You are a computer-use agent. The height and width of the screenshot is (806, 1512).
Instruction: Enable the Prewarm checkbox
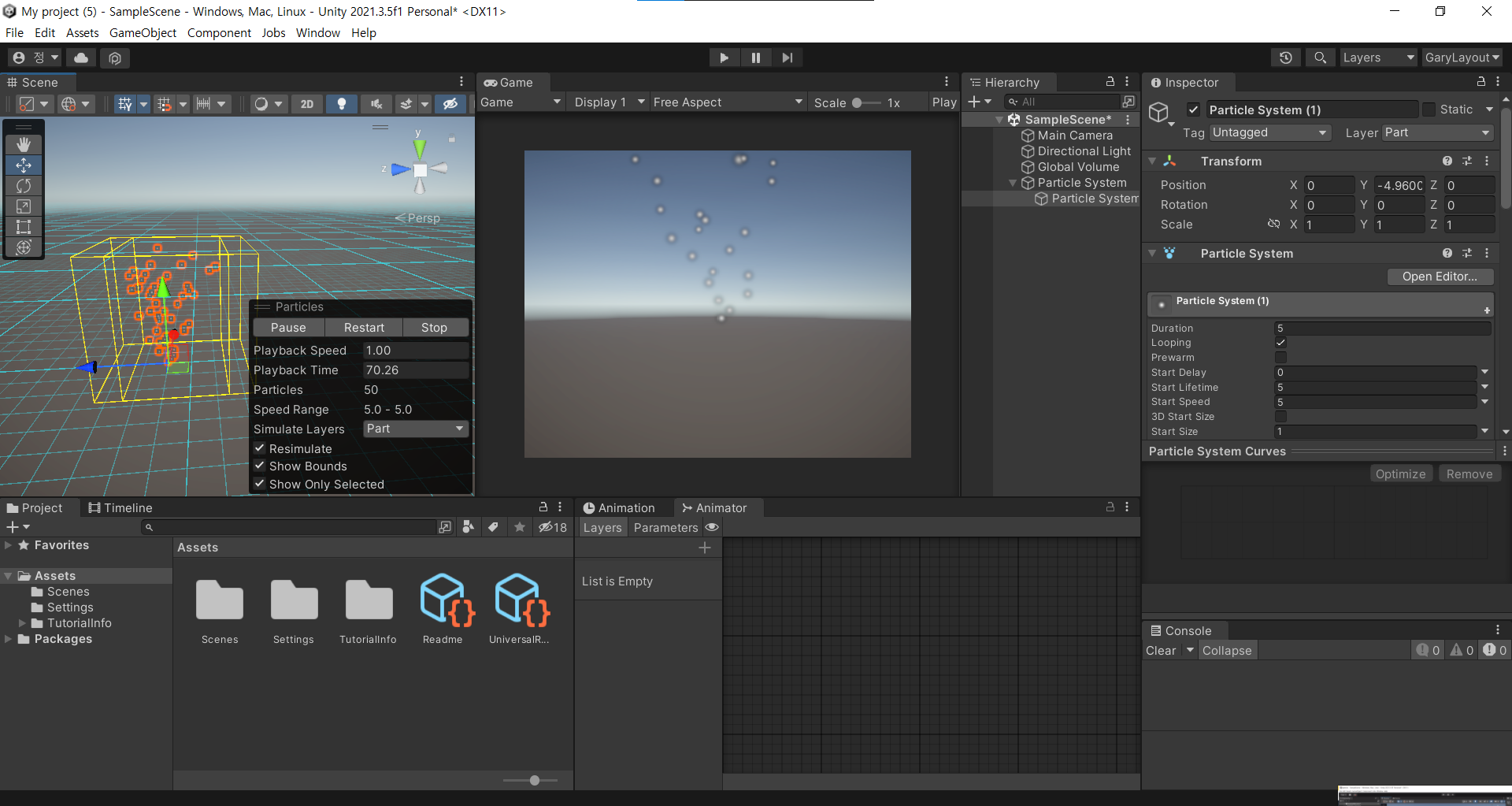(x=1280, y=358)
